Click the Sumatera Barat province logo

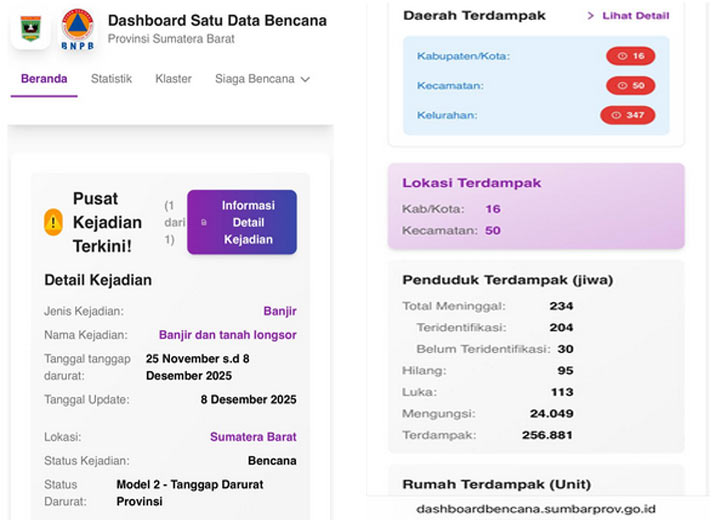coord(30,28)
